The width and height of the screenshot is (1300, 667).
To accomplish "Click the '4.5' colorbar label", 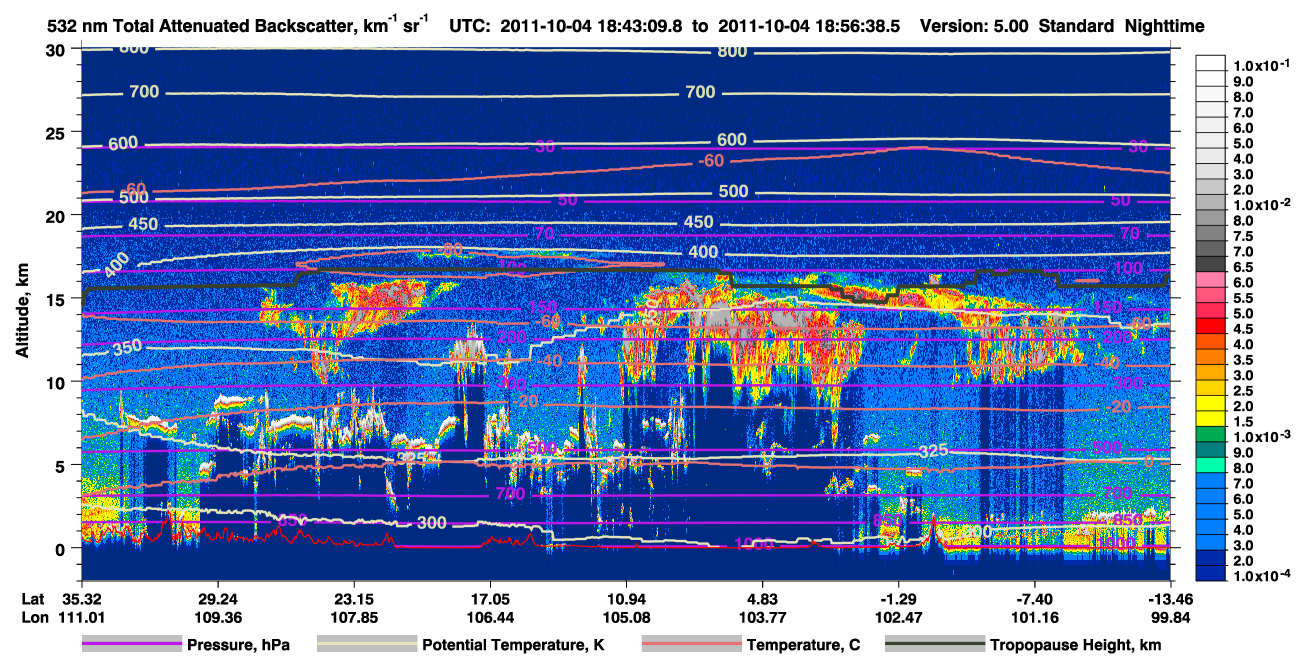I will (x=1243, y=329).
